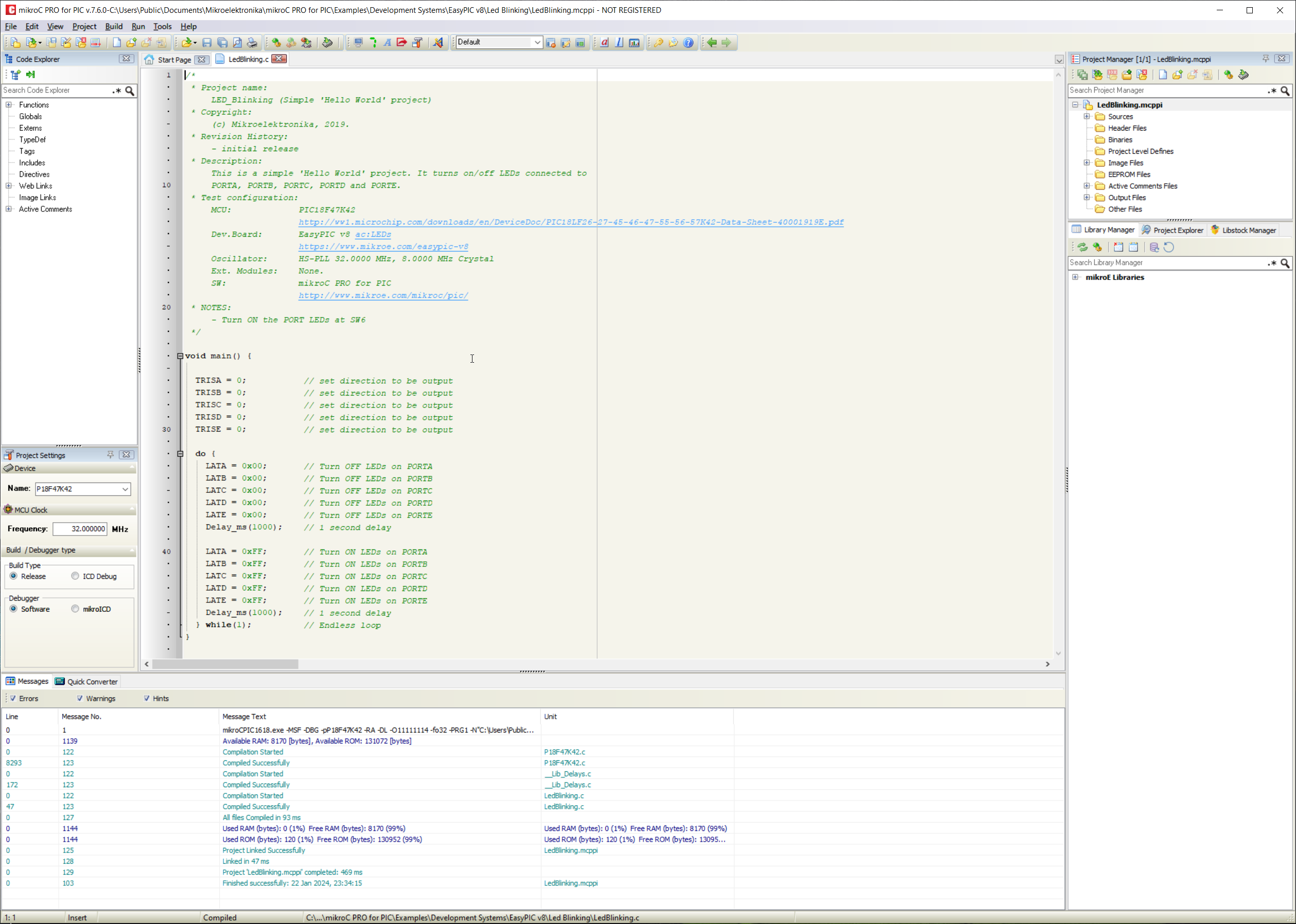Expand the Active Comments node in Code Explorer
Viewport: 1296px width, 924px height.
pos(9,209)
